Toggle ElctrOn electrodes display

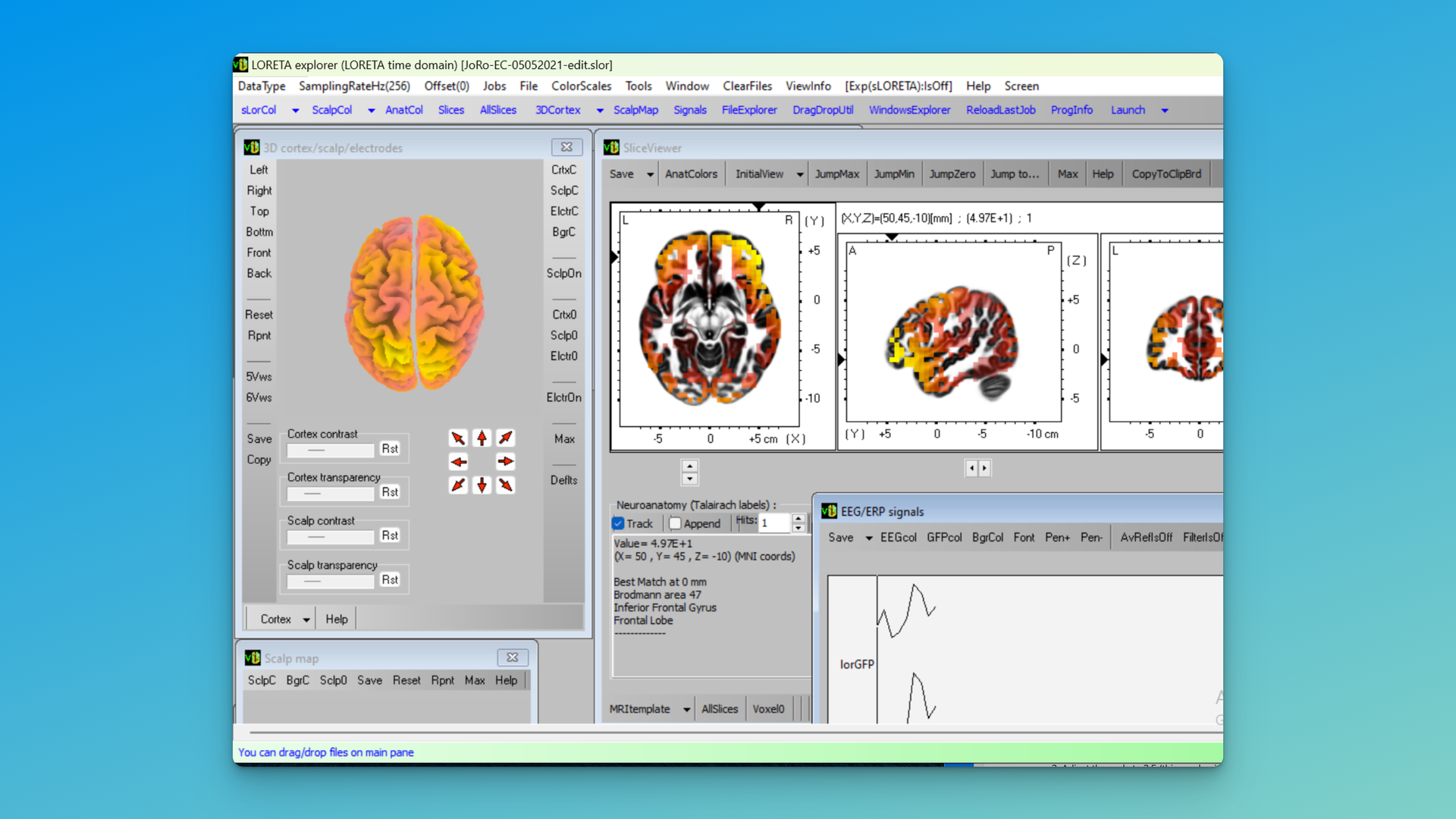[563, 397]
